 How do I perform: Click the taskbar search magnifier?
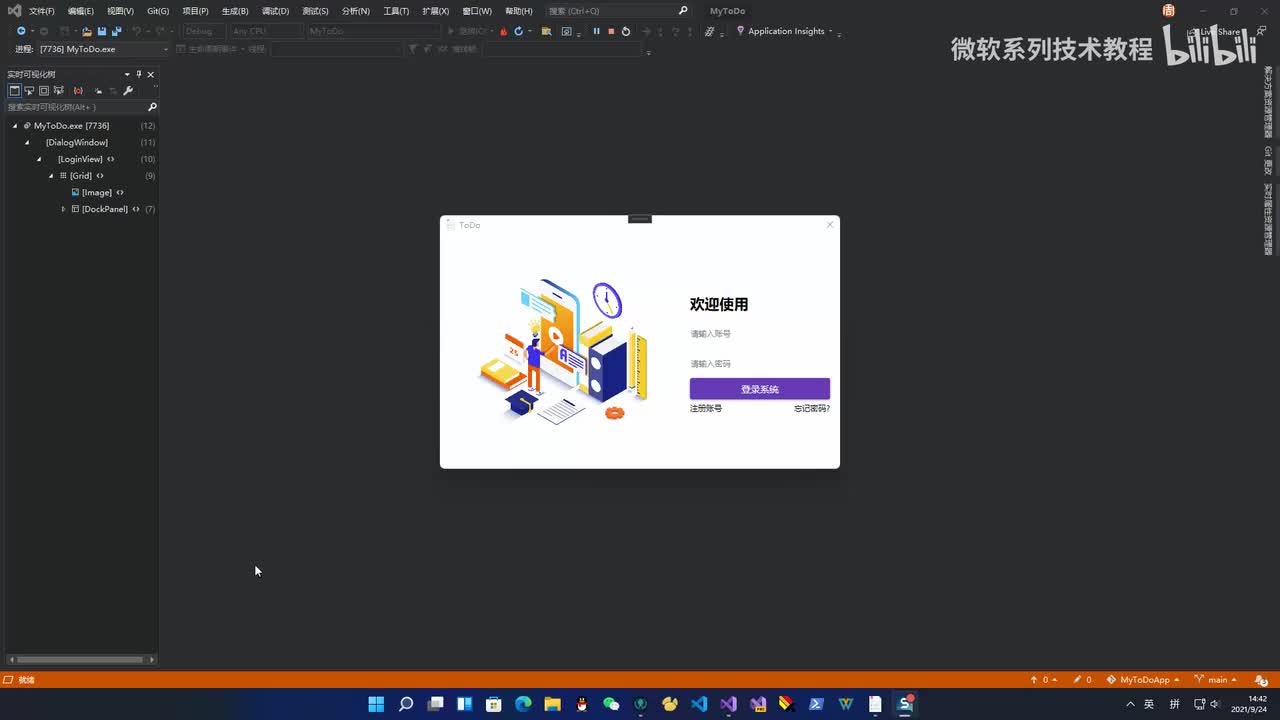point(406,704)
